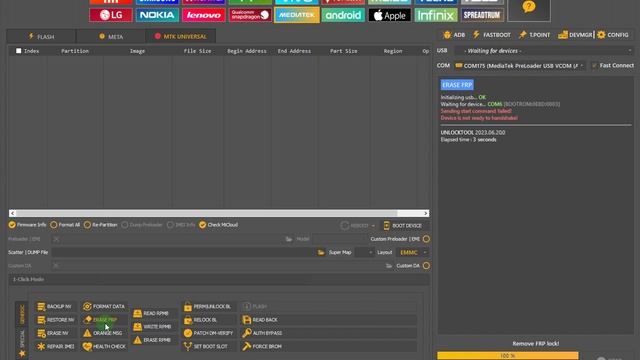Select the Spreadtrum brand logo
This screenshot has width=640, height=360.
(482, 15)
